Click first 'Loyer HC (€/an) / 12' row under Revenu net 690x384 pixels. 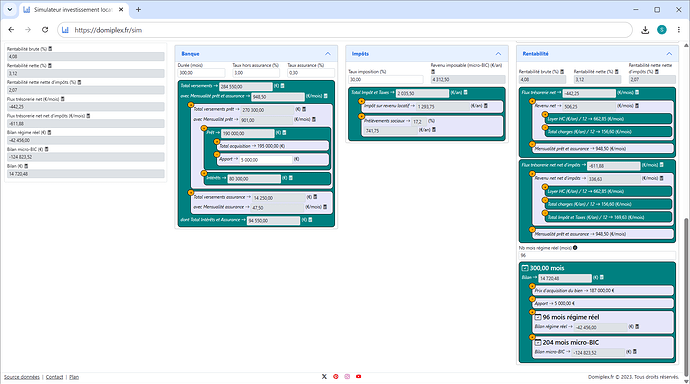608,119
